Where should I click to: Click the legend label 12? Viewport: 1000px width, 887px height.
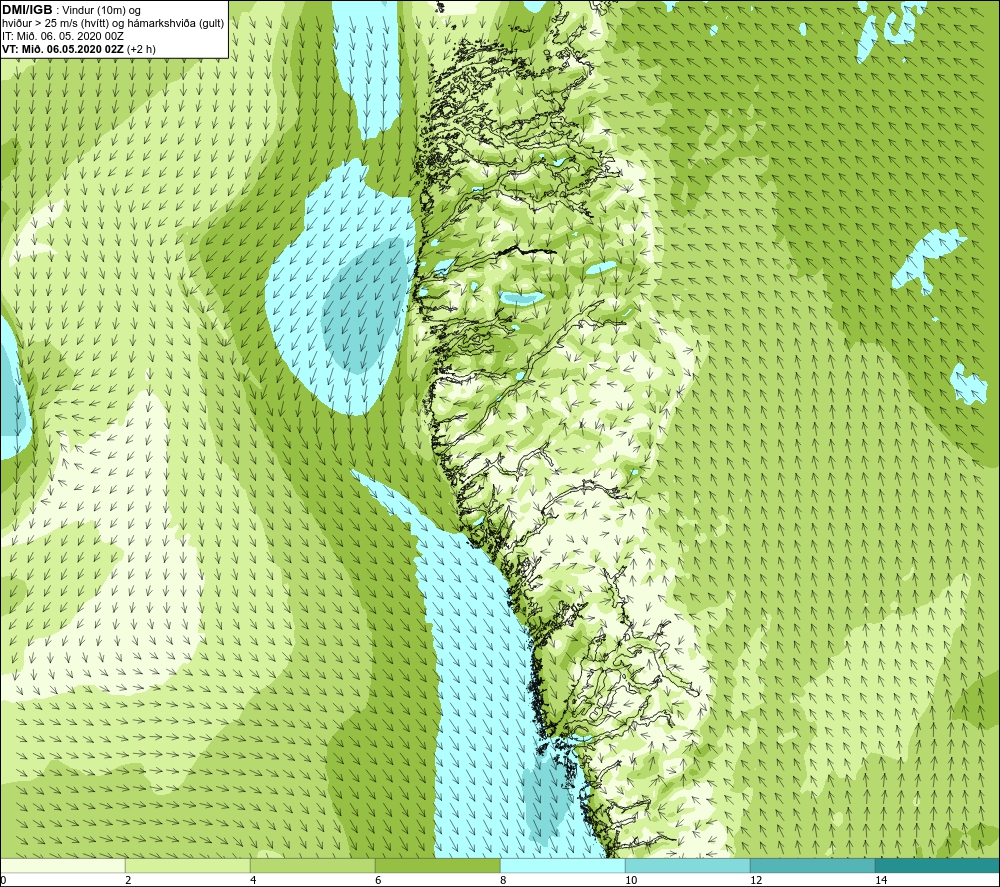pos(756,880)
